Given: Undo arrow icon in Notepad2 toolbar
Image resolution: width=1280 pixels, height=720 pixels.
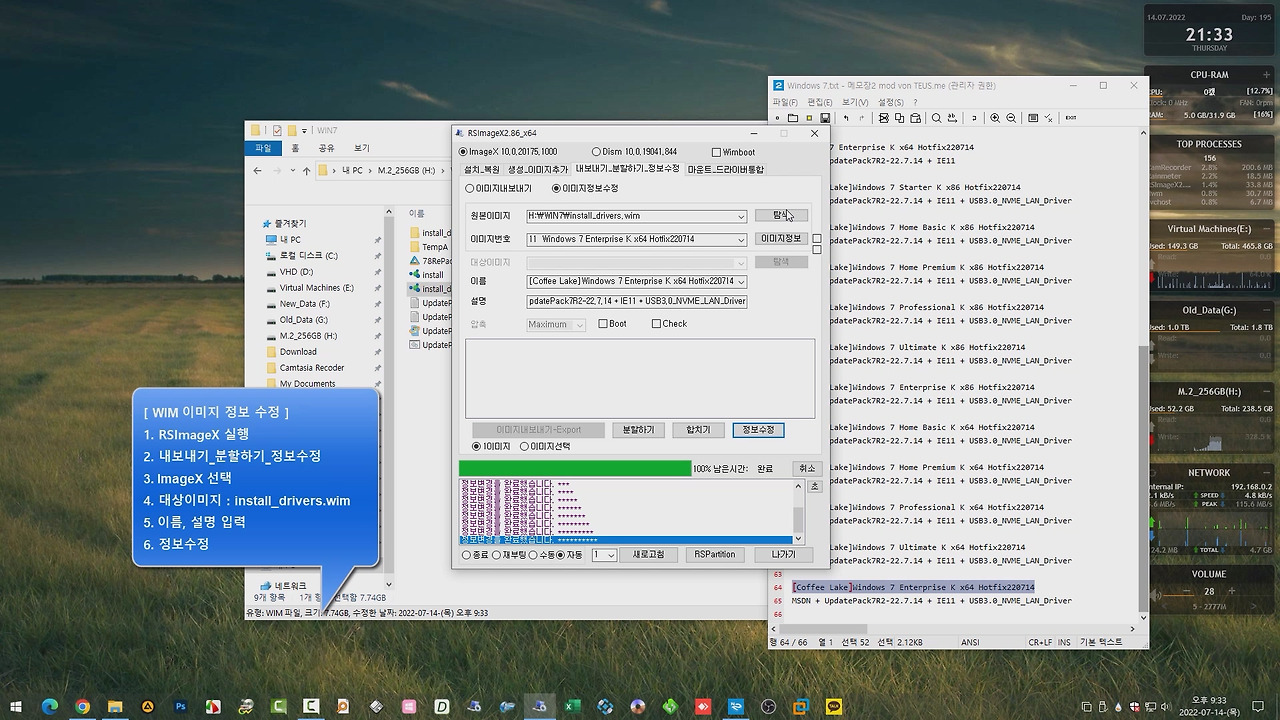Looking at the screenshot, I should (x=846, y=118).
